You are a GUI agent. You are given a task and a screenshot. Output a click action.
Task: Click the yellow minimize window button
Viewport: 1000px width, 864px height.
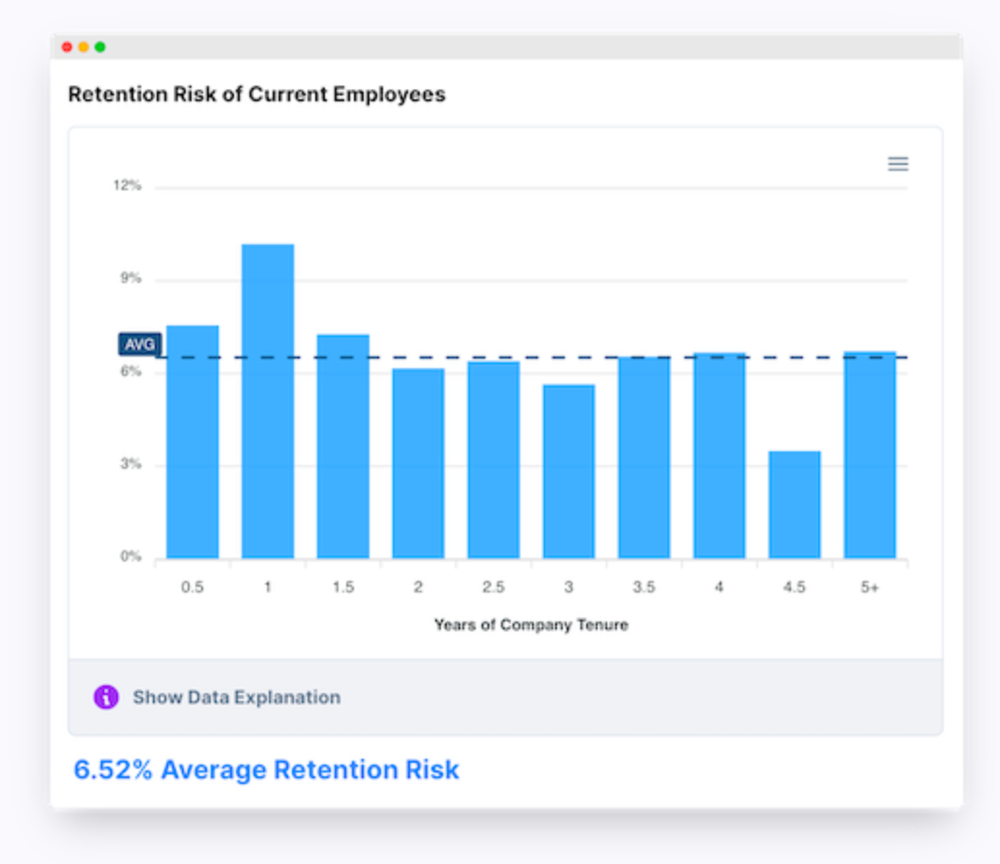click(x=84, y=47)
